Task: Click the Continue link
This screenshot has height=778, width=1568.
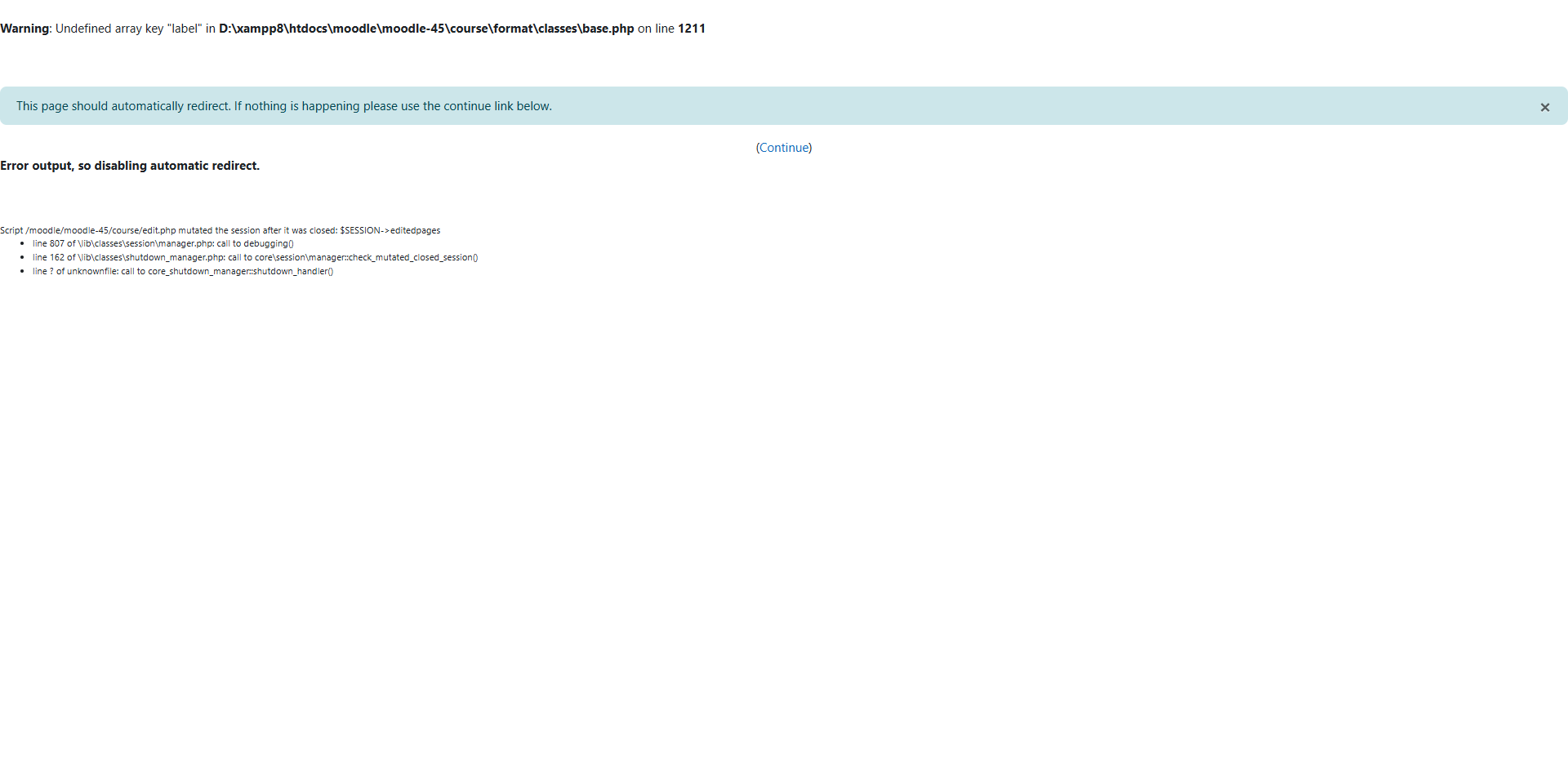Action: point(784,148)
